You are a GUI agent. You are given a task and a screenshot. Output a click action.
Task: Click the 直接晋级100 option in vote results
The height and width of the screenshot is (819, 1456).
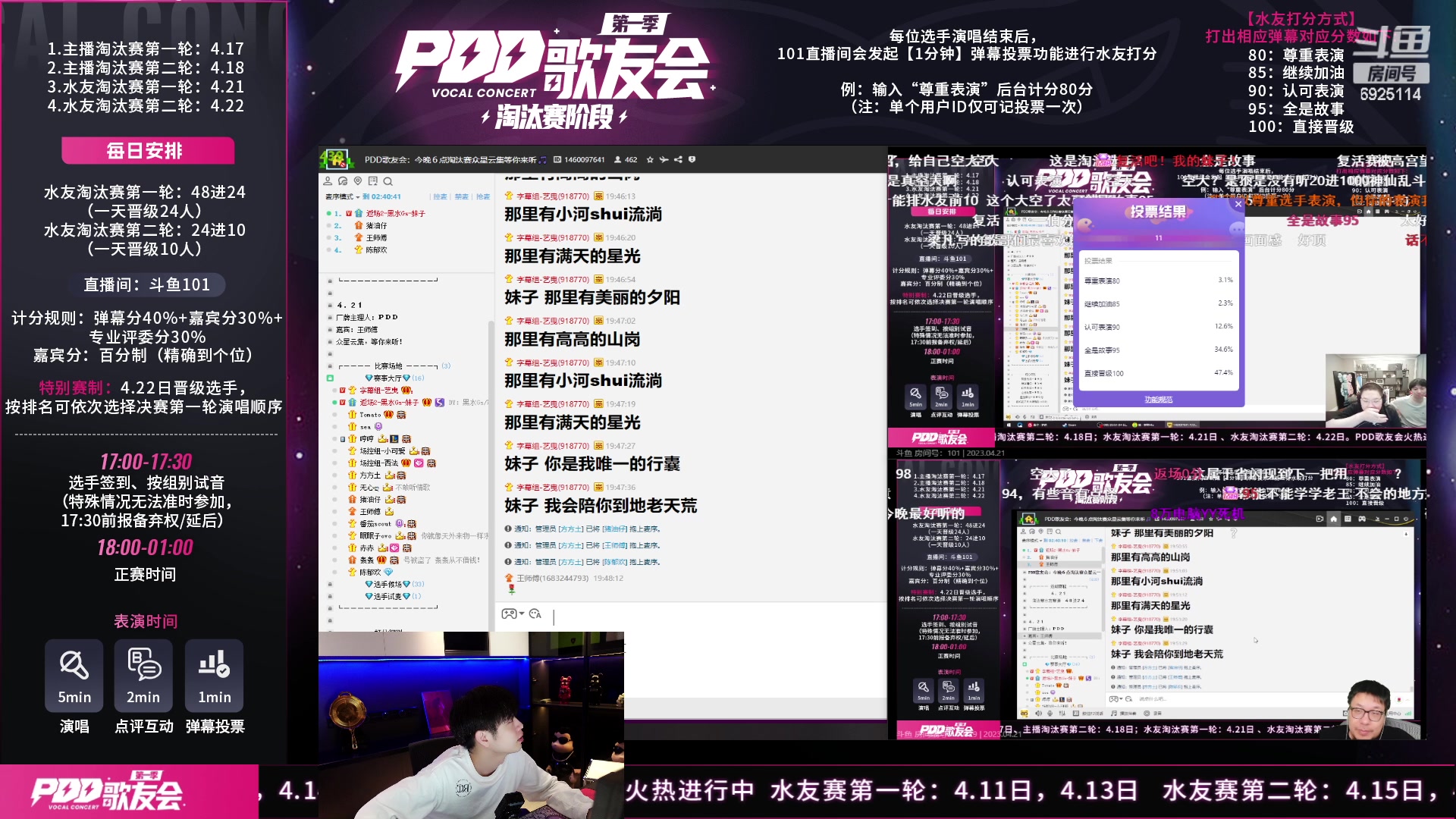[x=1158, y=374]
